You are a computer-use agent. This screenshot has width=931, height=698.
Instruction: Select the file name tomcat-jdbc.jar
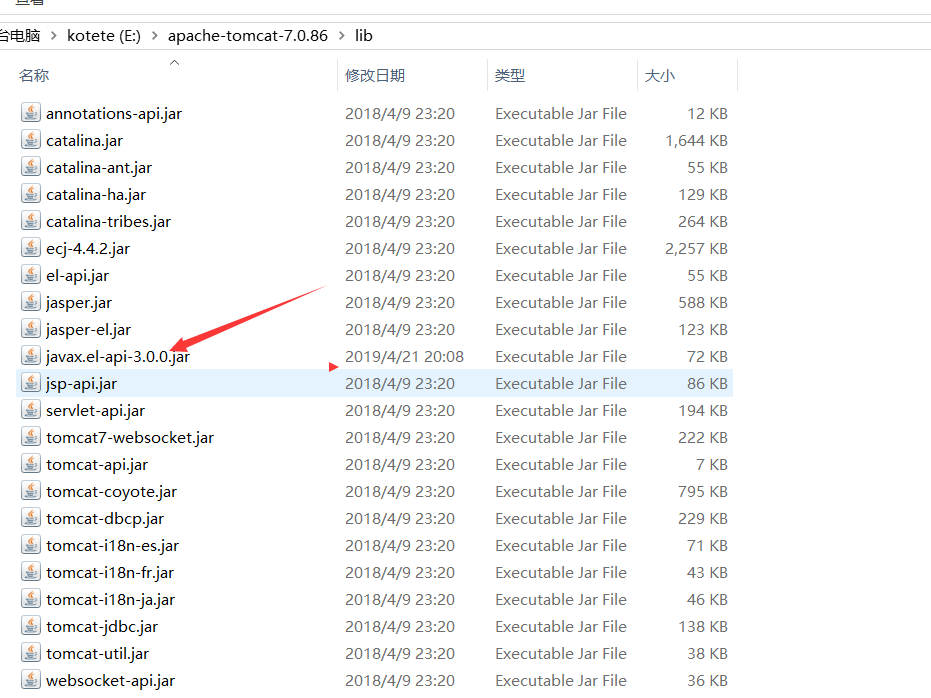tap(102, 627)
